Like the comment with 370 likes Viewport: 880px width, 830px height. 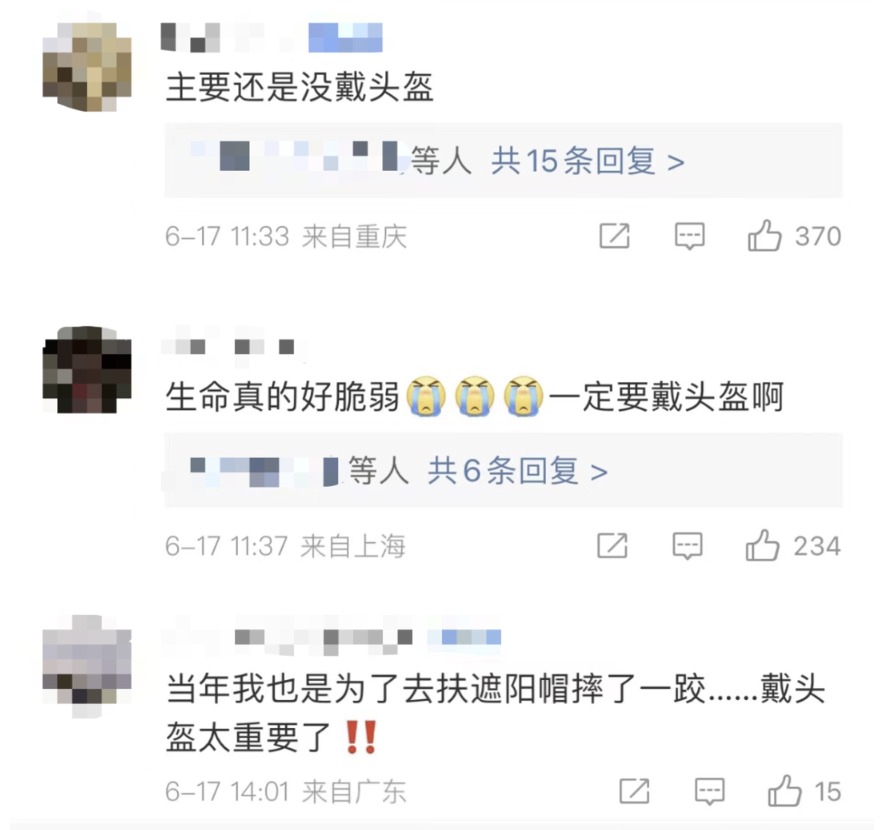pos(764,235)
